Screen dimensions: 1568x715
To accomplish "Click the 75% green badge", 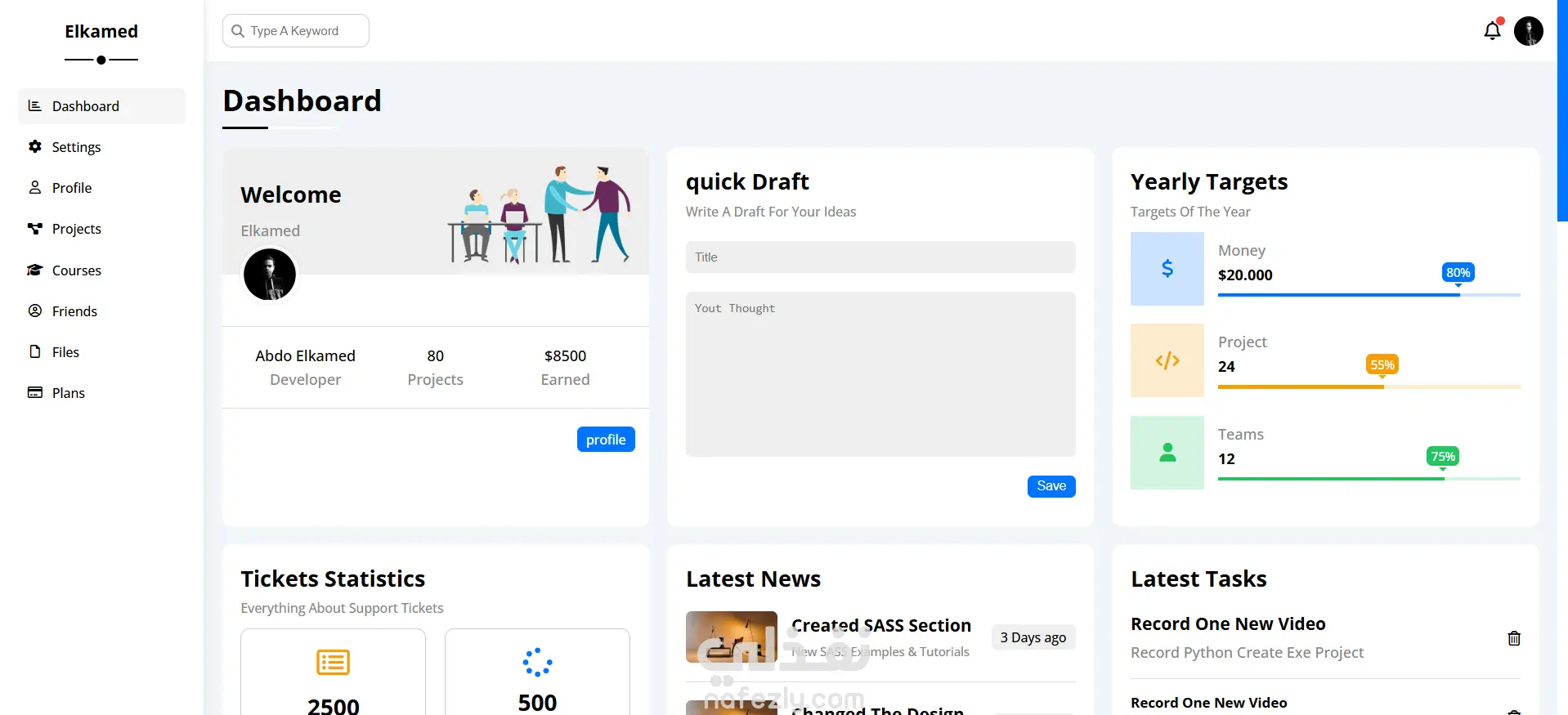I will pos(1442,457).
